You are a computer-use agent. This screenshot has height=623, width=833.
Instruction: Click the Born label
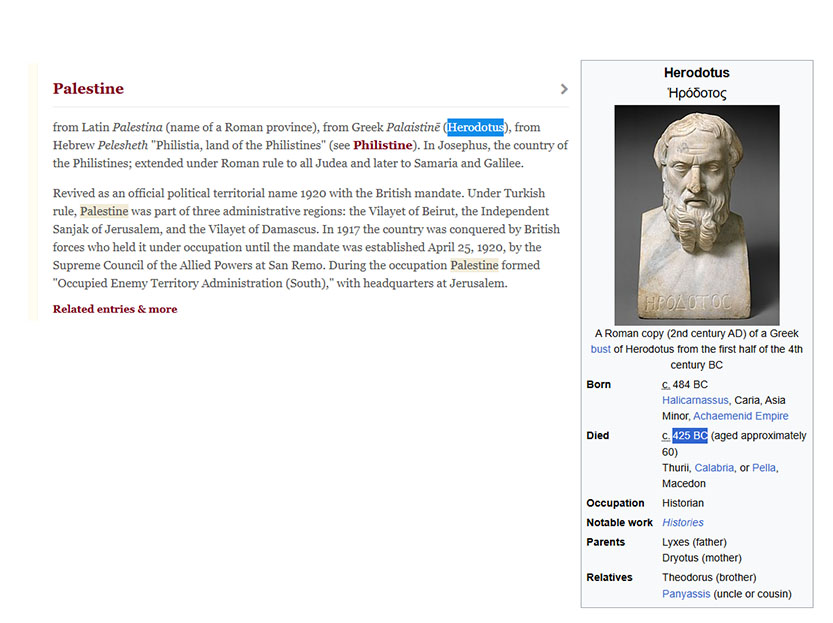599,385
